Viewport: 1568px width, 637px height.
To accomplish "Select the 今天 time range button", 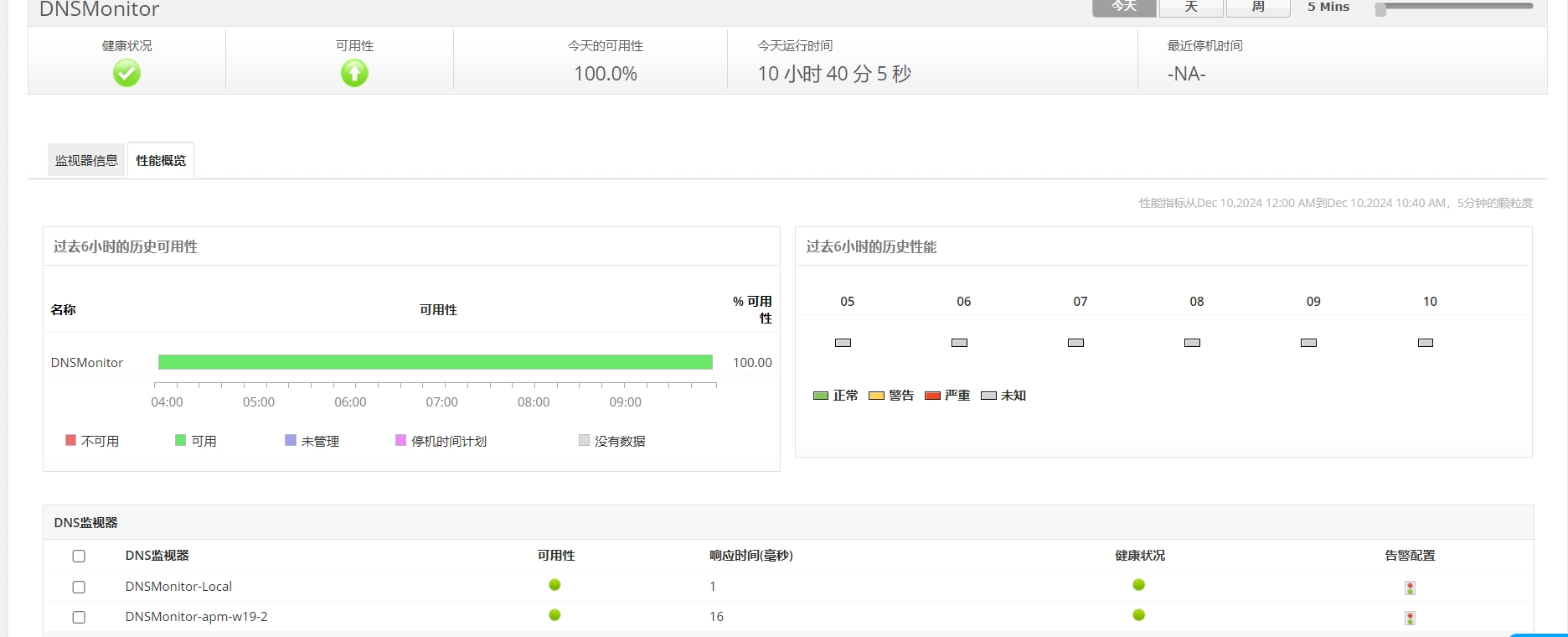I will click(1124, 7).
